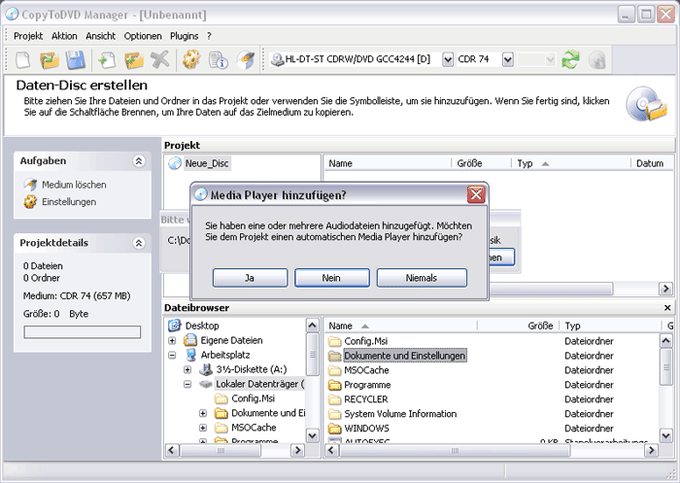
Task: Expand the Dokumente und Ei tree folder
Action: click(203, 413)
